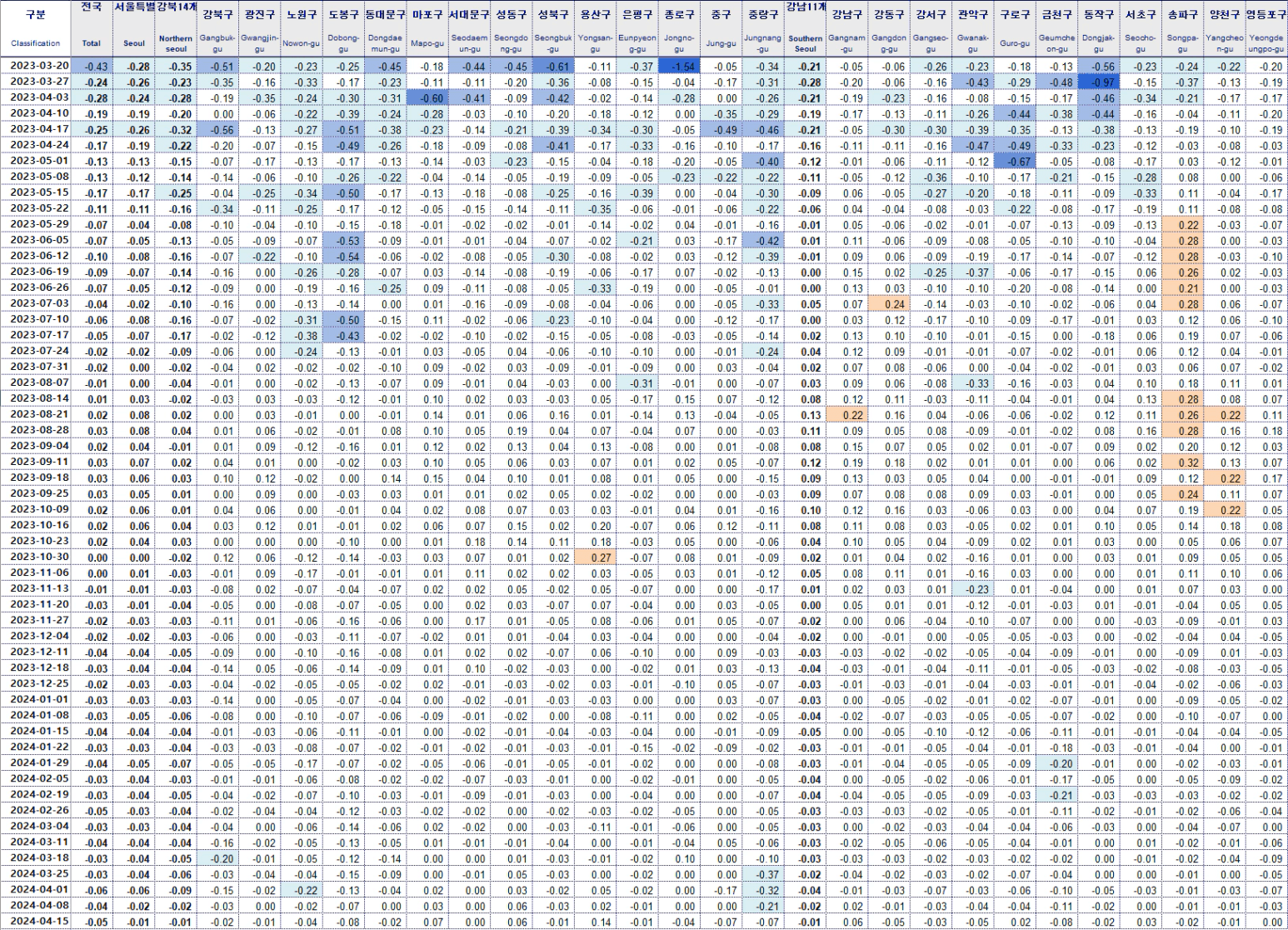The width and height of the screenshot is (1288, 930).
Task: Select Songpa-gu value 0.32 on 2023-09-11
Action: click(x=1182, y=462)
